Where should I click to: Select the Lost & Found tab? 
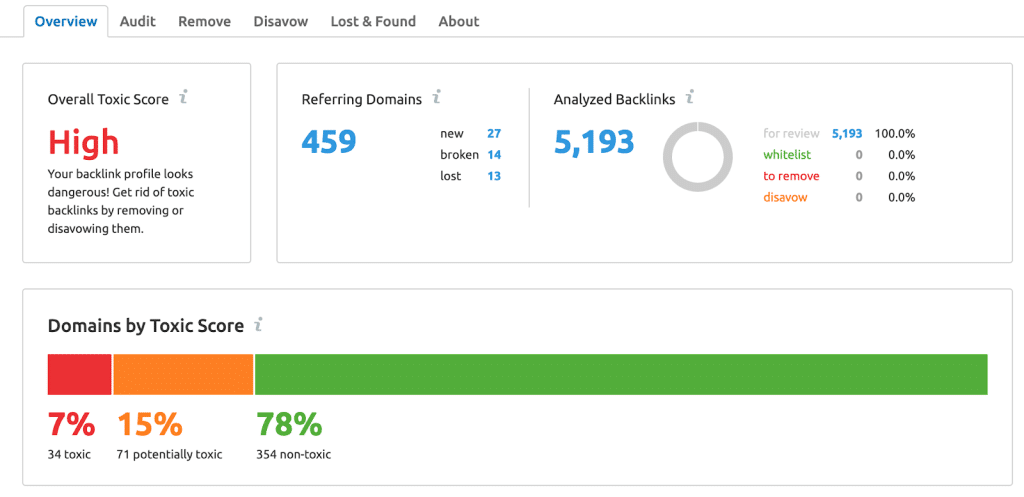click(x=373, y=22)
